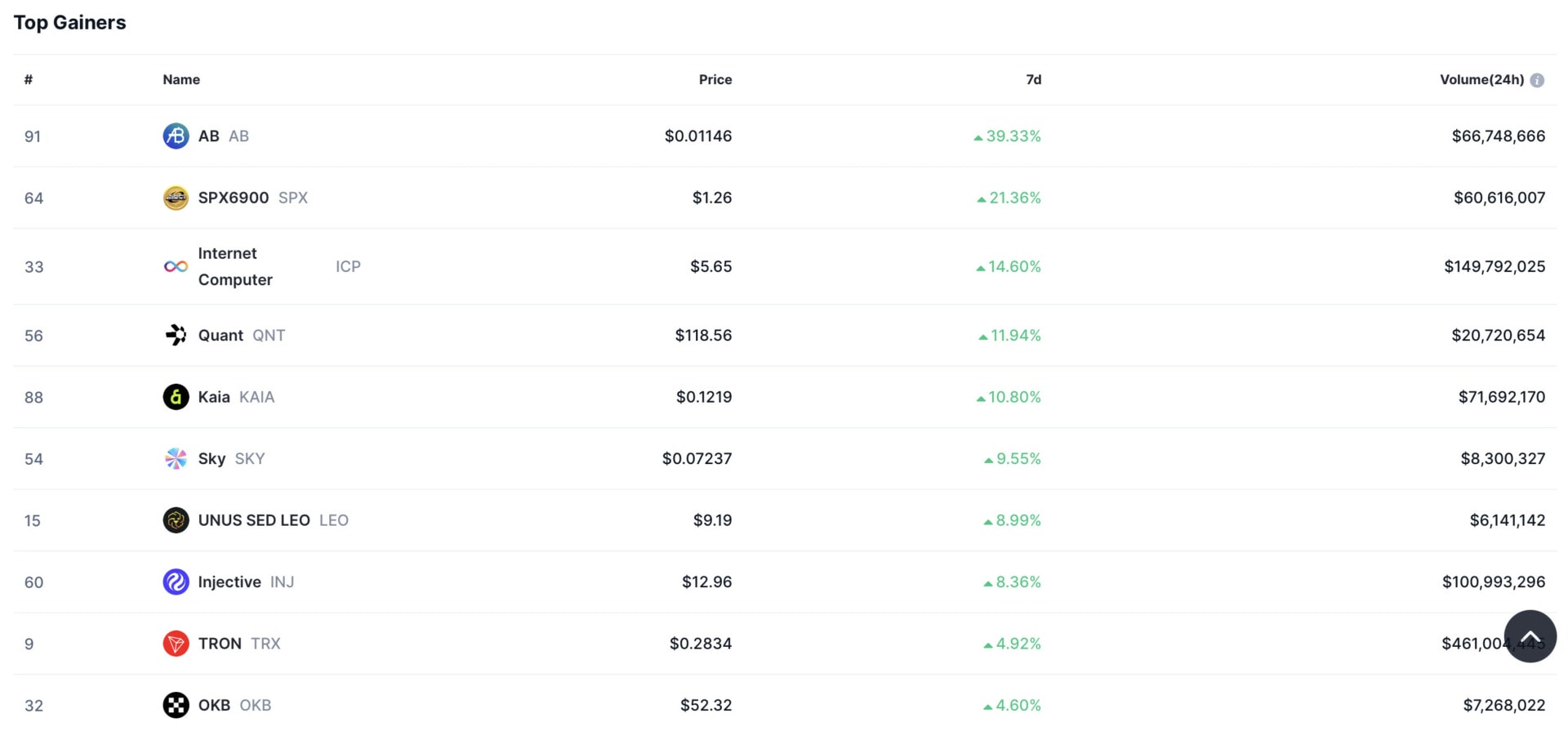
Task: Open the TRON TRX coin link
Action: pos(238,644)
